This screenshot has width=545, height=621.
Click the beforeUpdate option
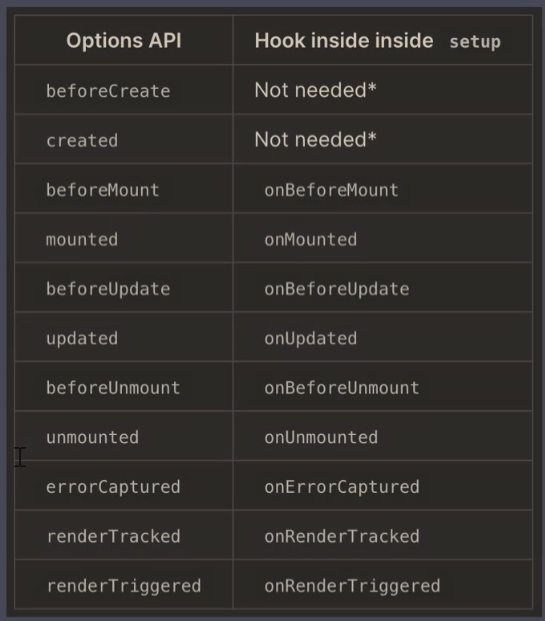pyautogui.click(x=108, y=289)
